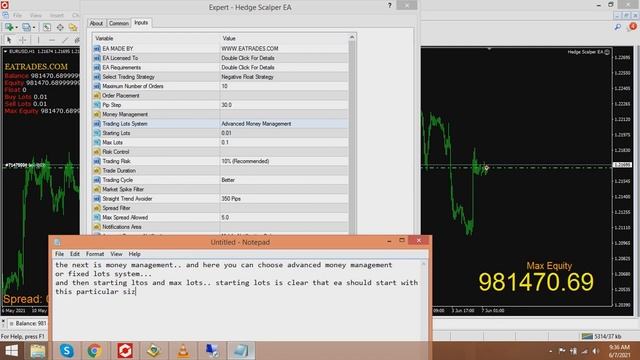Select the cursor arrow tool in MetaTrader

(x=9, y=40)
